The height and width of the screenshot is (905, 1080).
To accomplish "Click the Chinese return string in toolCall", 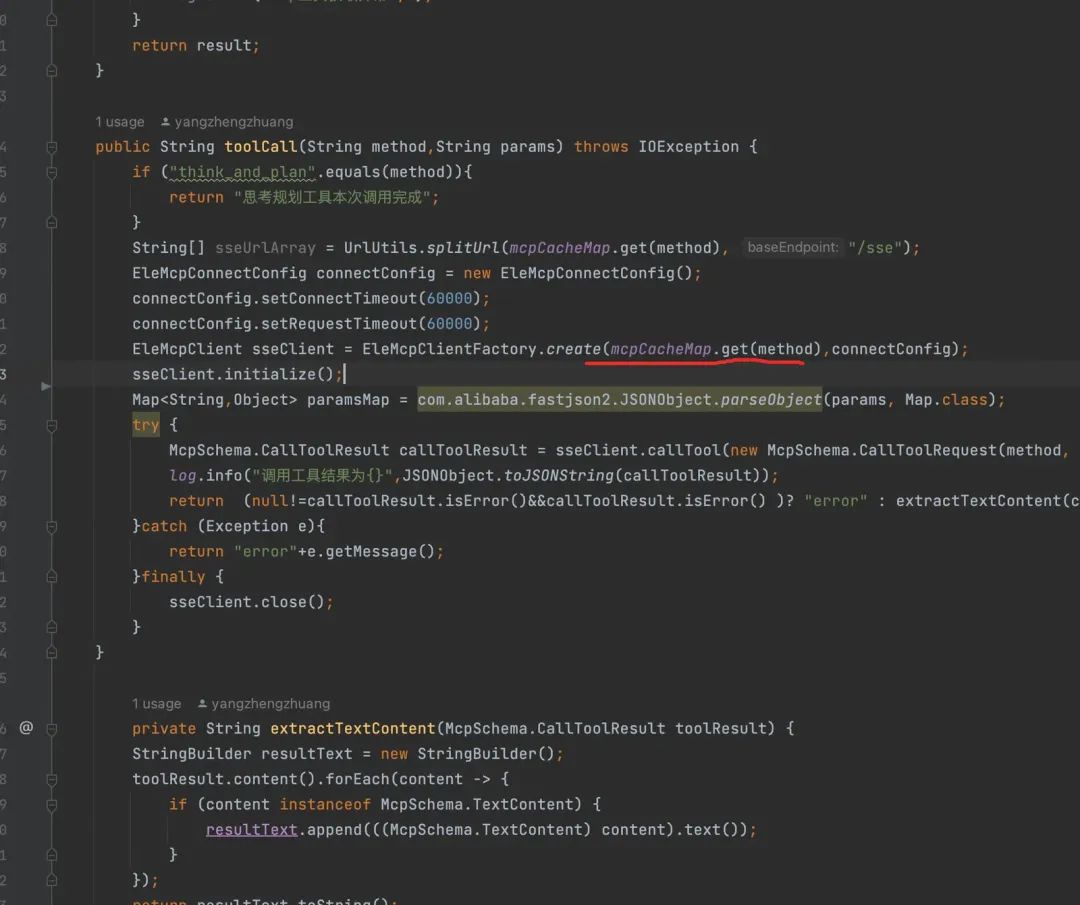I will pos(332,198).
